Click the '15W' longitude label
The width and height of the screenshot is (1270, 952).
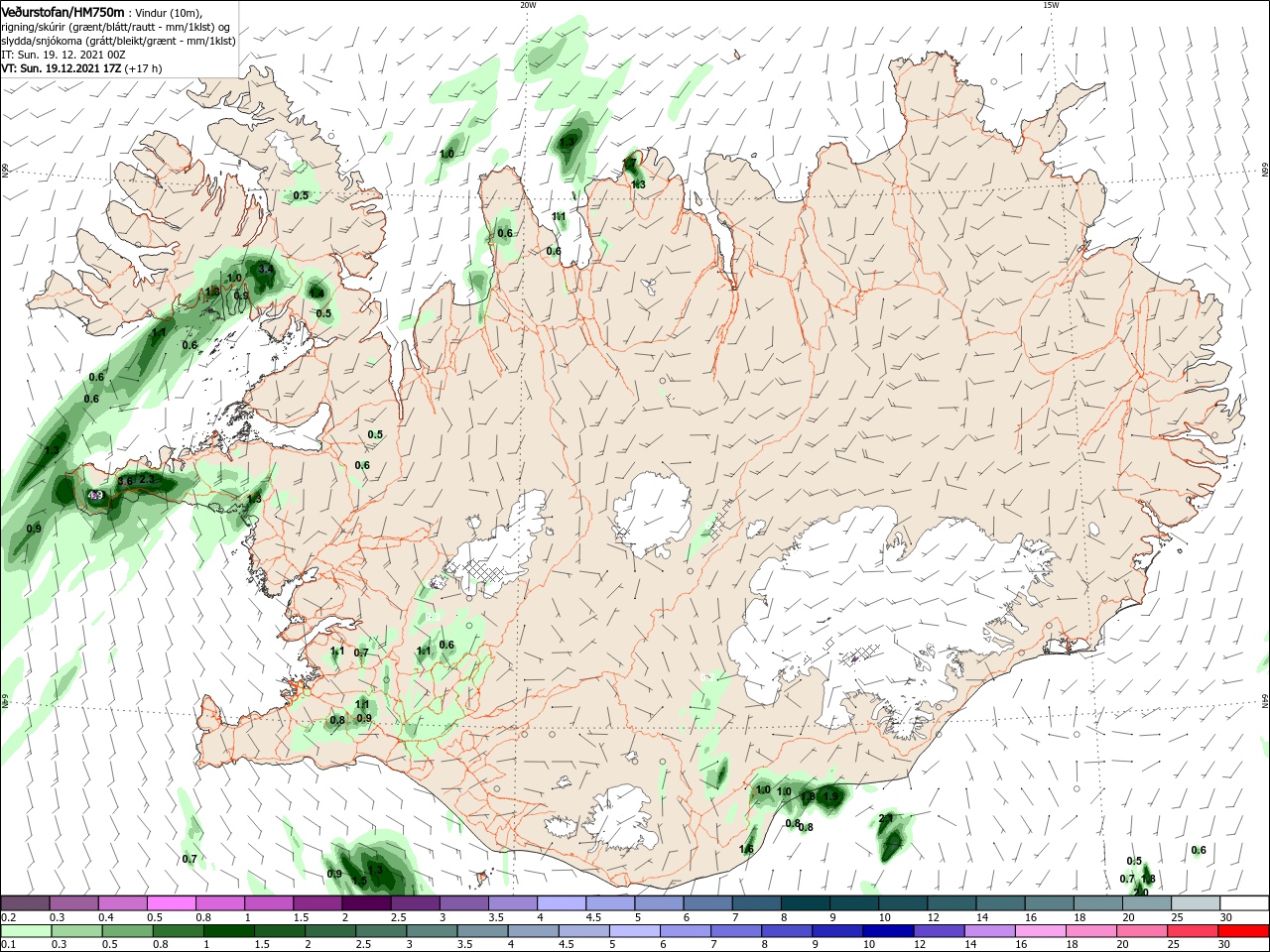point(1051,5)
